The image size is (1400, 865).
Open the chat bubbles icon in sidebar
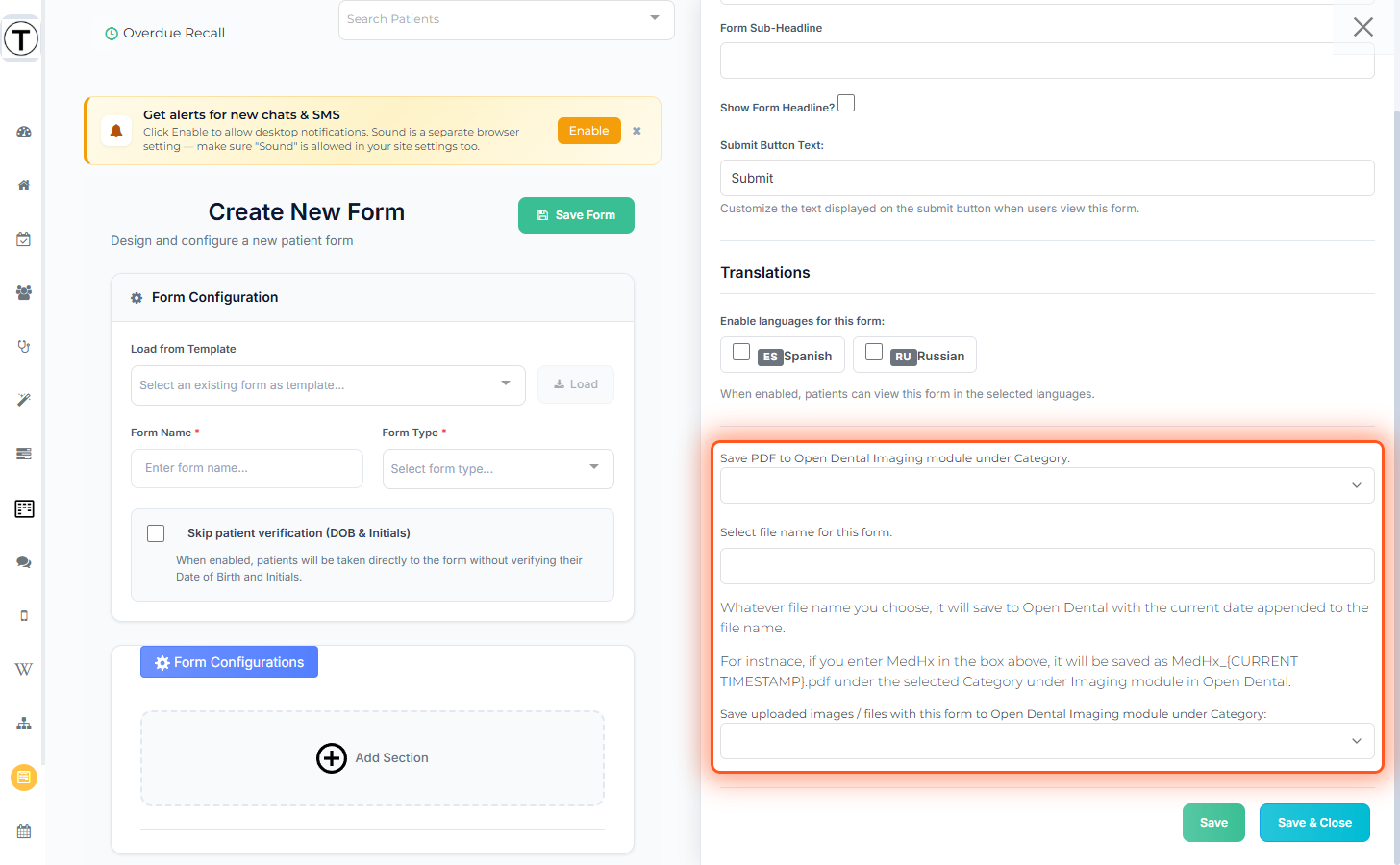coord(24,562)
